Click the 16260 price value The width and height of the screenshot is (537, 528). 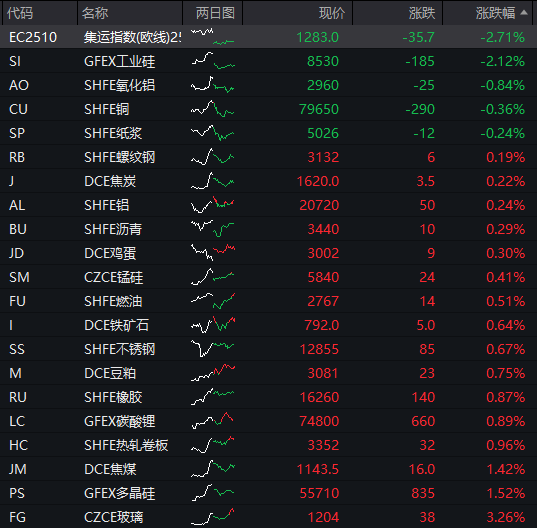tap(319, 397)
